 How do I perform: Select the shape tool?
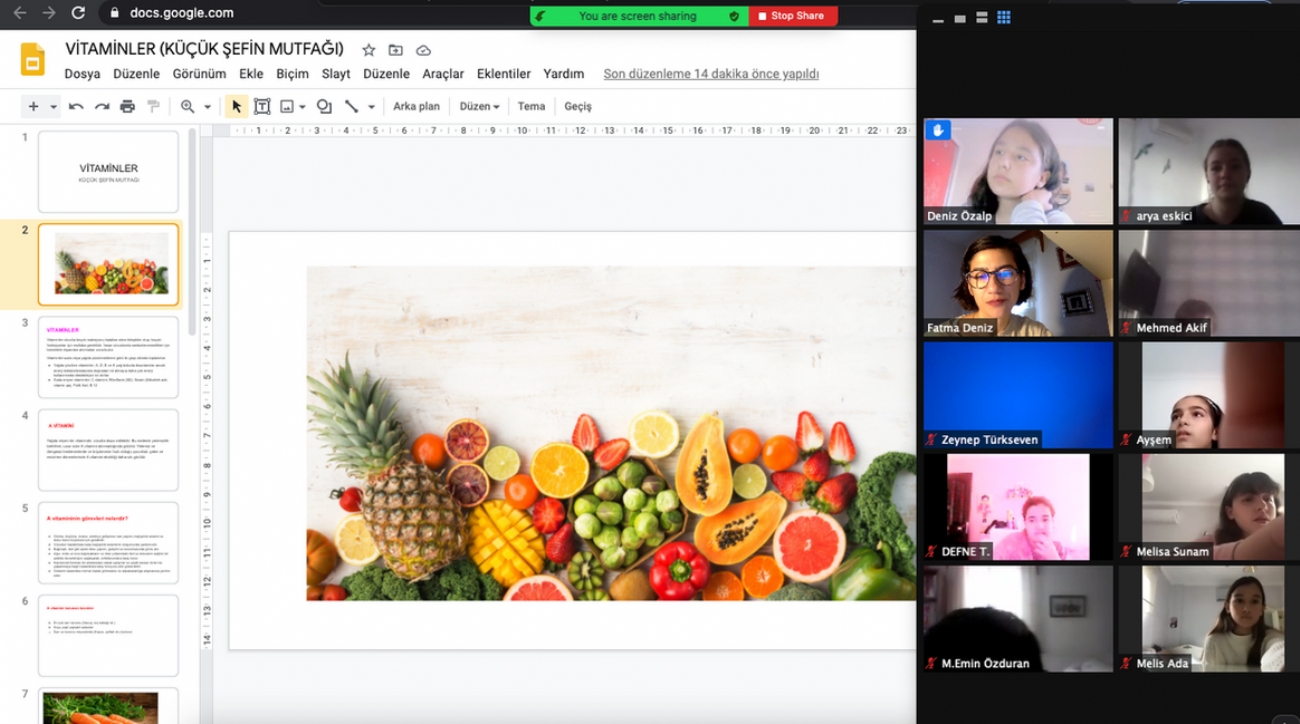point(324,106)
